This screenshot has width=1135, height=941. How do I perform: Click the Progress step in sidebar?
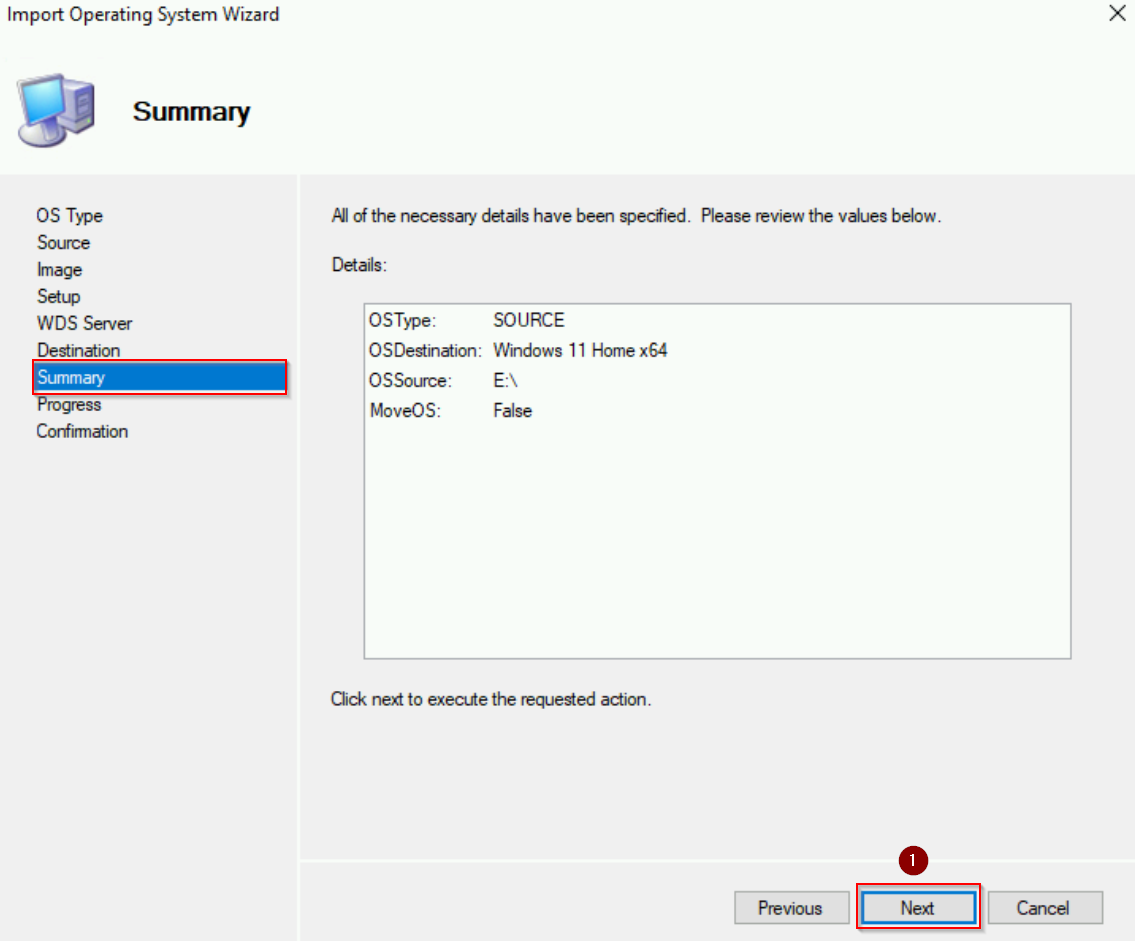click(69, 405)
